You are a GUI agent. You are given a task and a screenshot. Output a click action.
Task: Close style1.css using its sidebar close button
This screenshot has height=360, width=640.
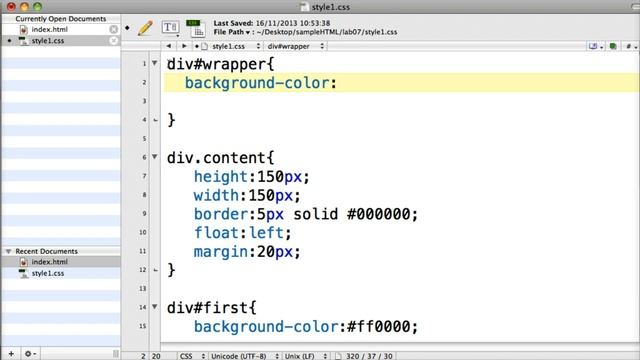pos(113,40)
